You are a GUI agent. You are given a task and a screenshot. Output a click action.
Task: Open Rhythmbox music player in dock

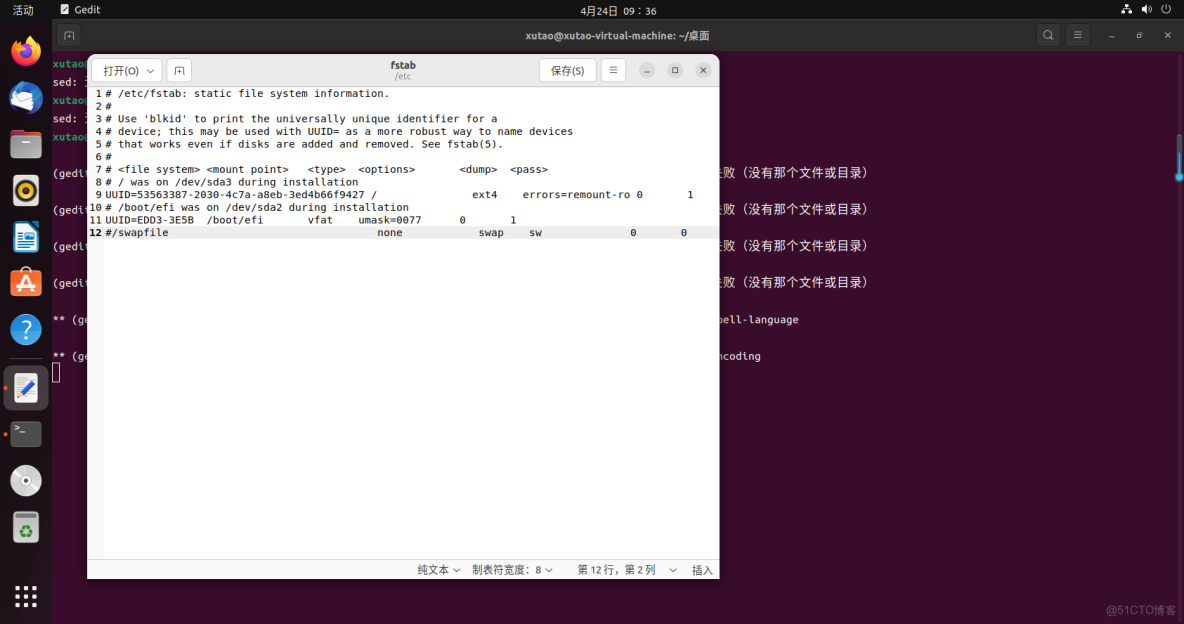26,191
